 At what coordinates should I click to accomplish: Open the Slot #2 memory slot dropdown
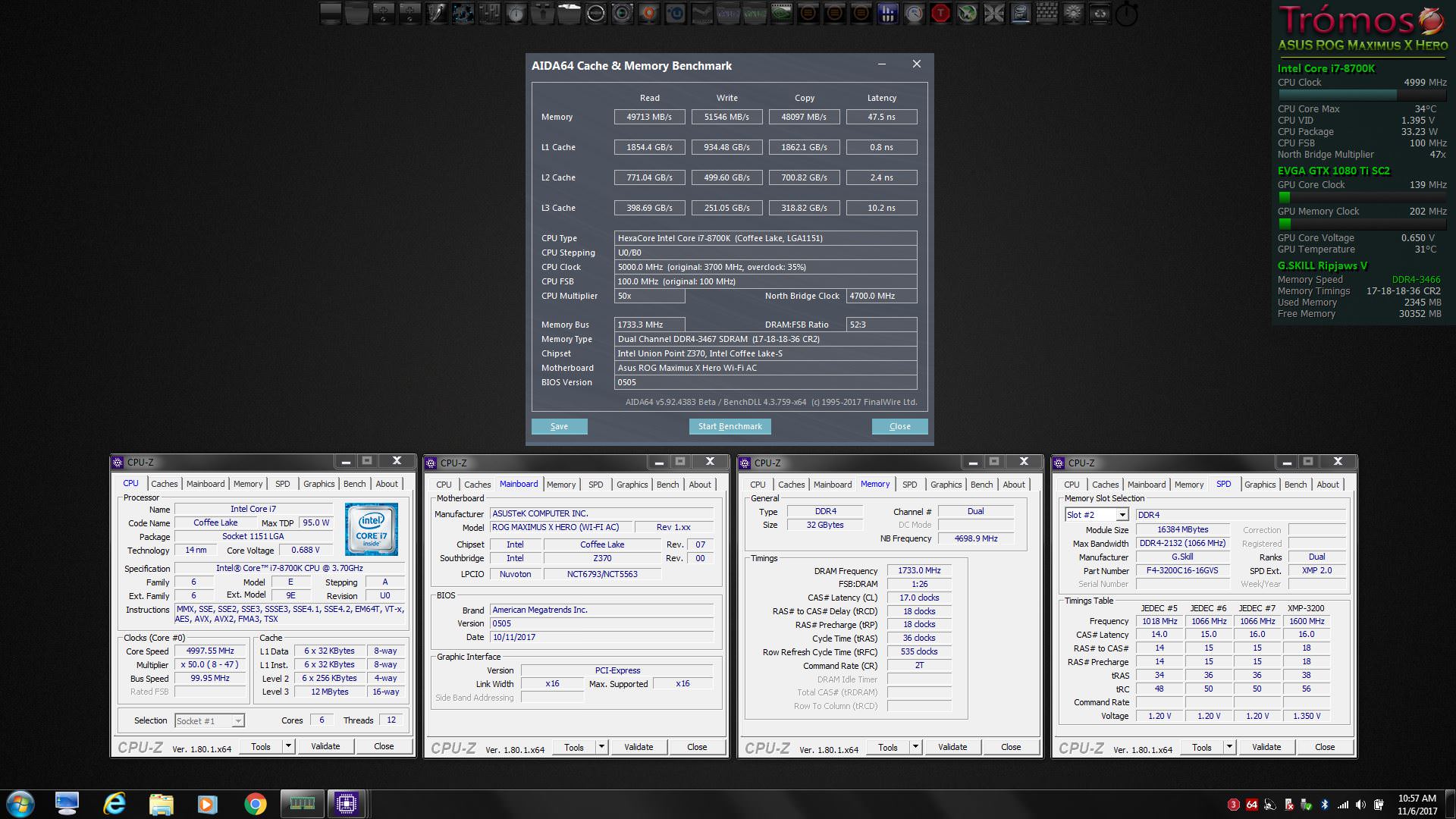(x=1097, y=515)
